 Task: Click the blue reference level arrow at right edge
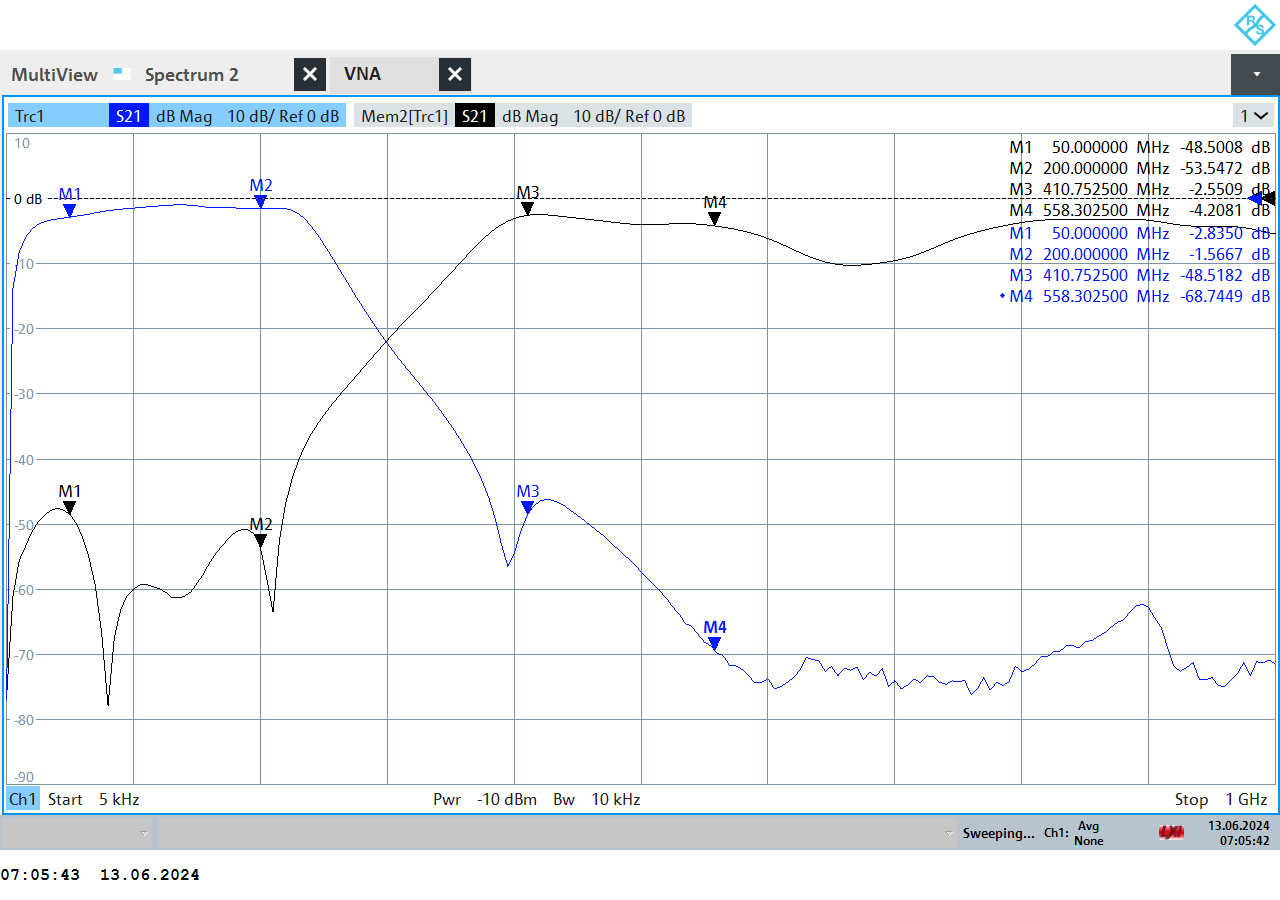pyautogui.click(x=1256, y=199)
